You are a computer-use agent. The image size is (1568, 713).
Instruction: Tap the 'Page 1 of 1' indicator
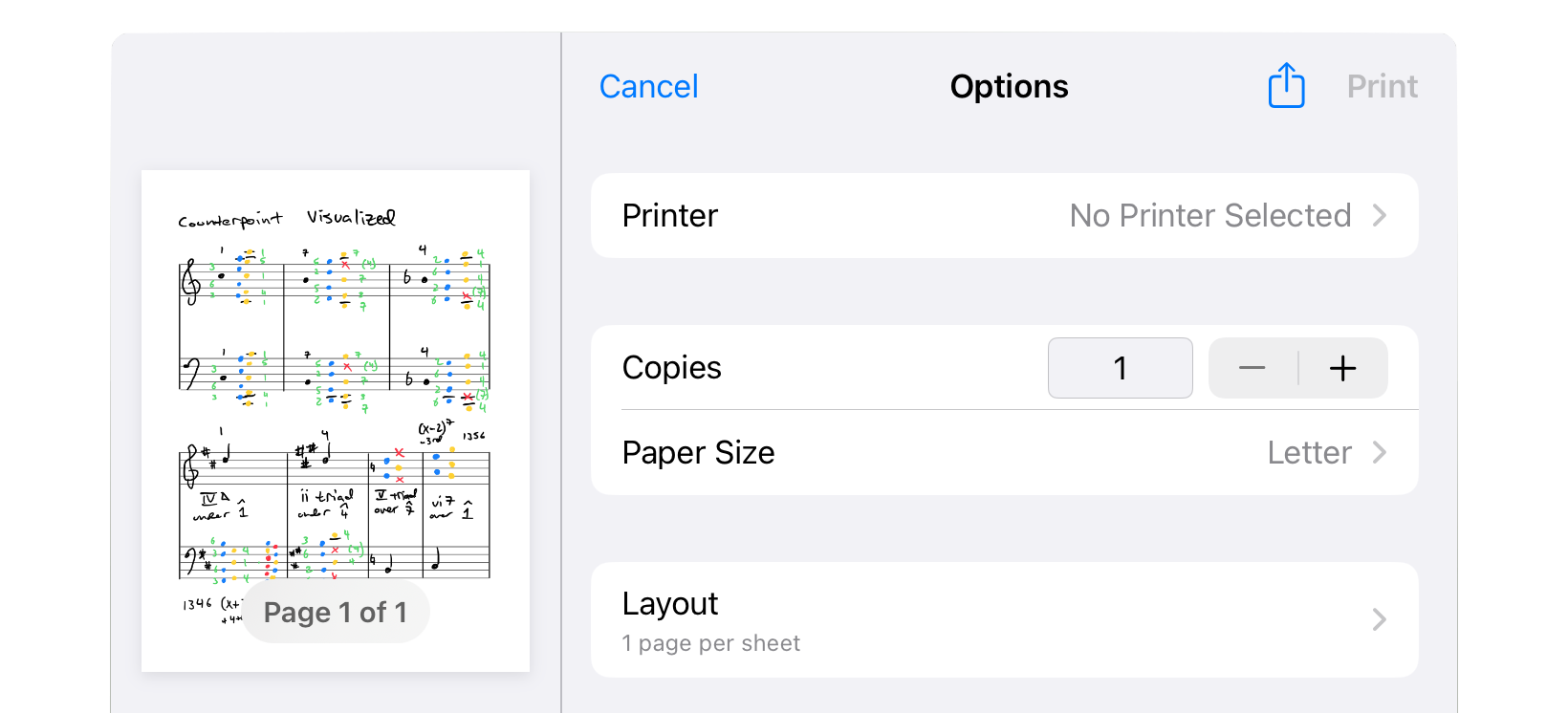(x=336, y=612)
